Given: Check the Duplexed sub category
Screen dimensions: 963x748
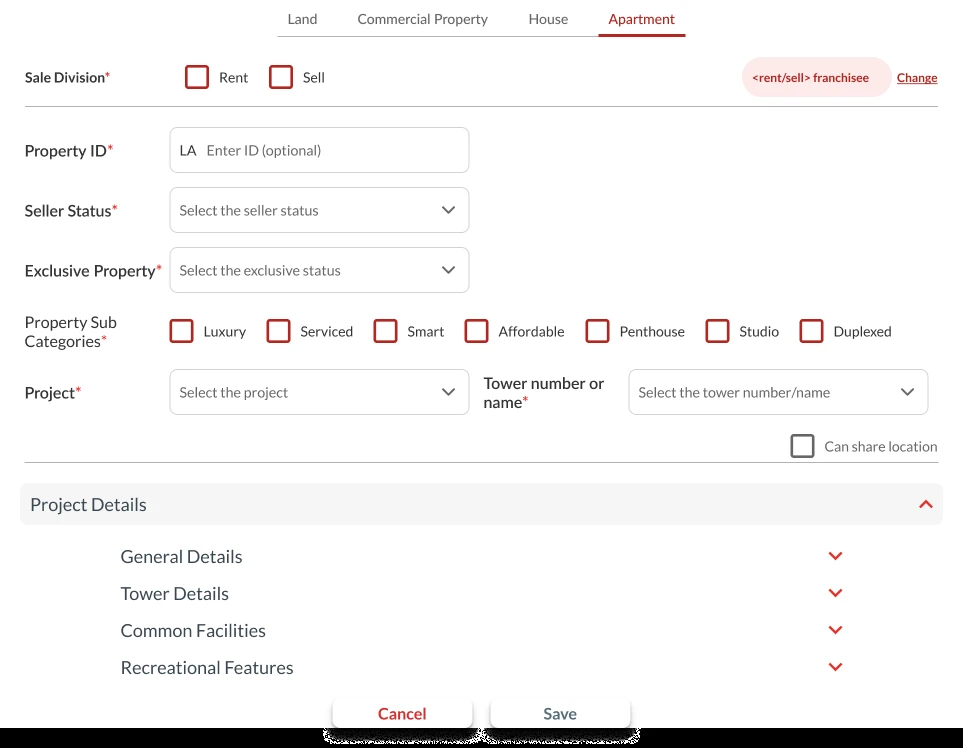Looking at the screenshot, I should click(x=811, y=331).
